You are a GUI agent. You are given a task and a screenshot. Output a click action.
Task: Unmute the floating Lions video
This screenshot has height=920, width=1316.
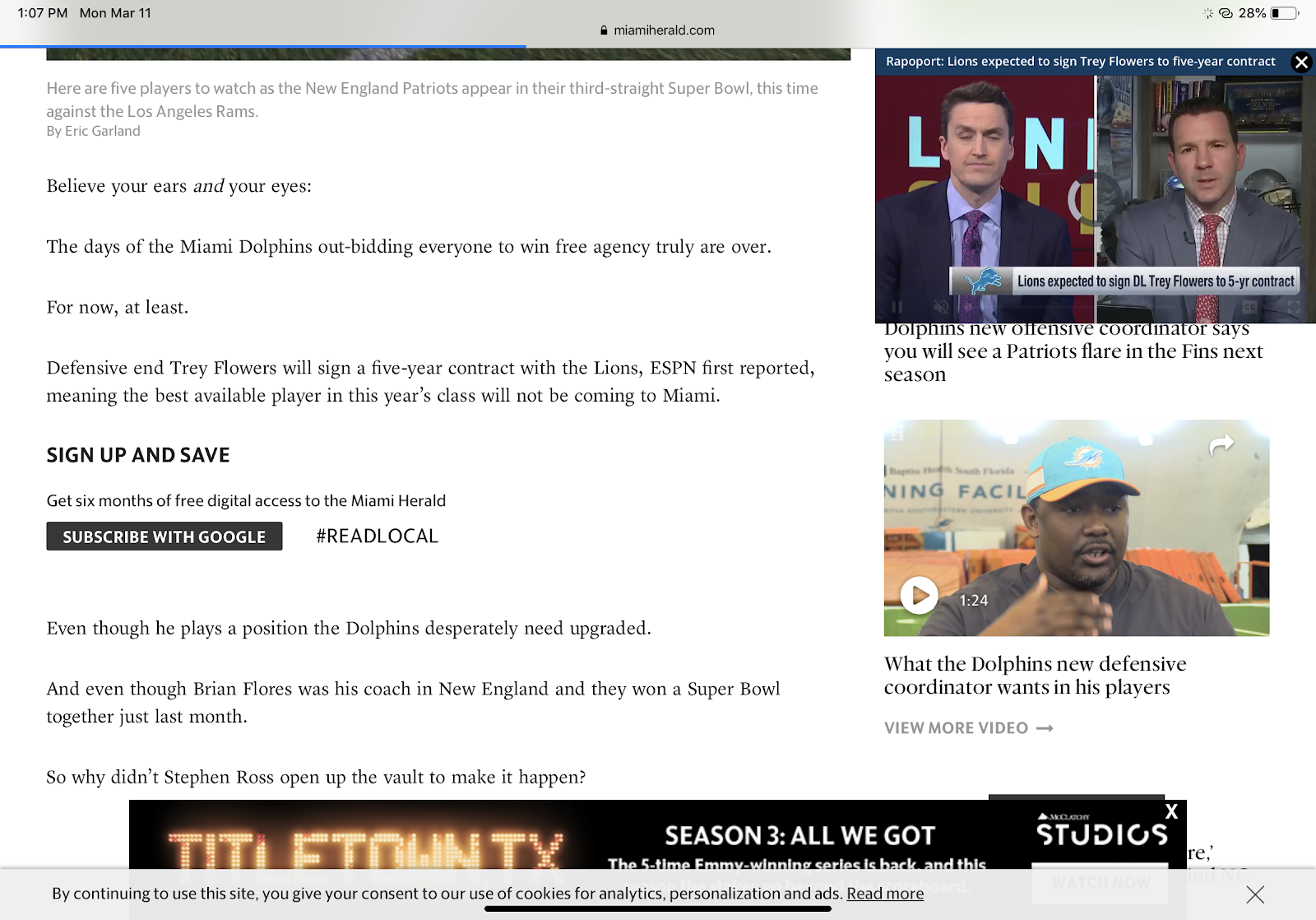point(942,307)
